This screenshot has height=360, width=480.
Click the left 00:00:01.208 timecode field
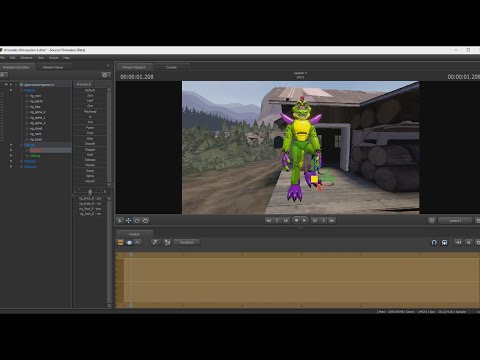137,77
